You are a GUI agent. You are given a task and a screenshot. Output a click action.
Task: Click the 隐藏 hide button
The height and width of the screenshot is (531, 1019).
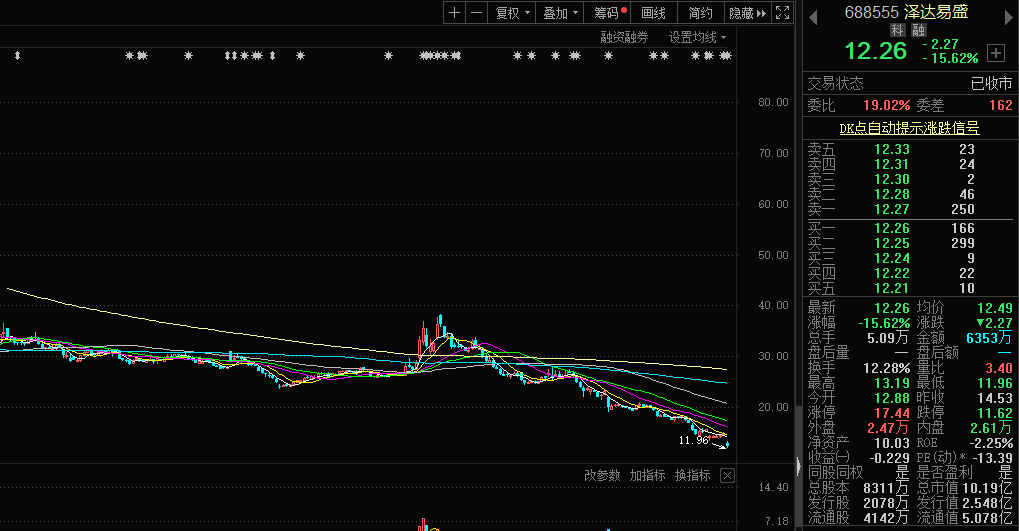[747, 13]
